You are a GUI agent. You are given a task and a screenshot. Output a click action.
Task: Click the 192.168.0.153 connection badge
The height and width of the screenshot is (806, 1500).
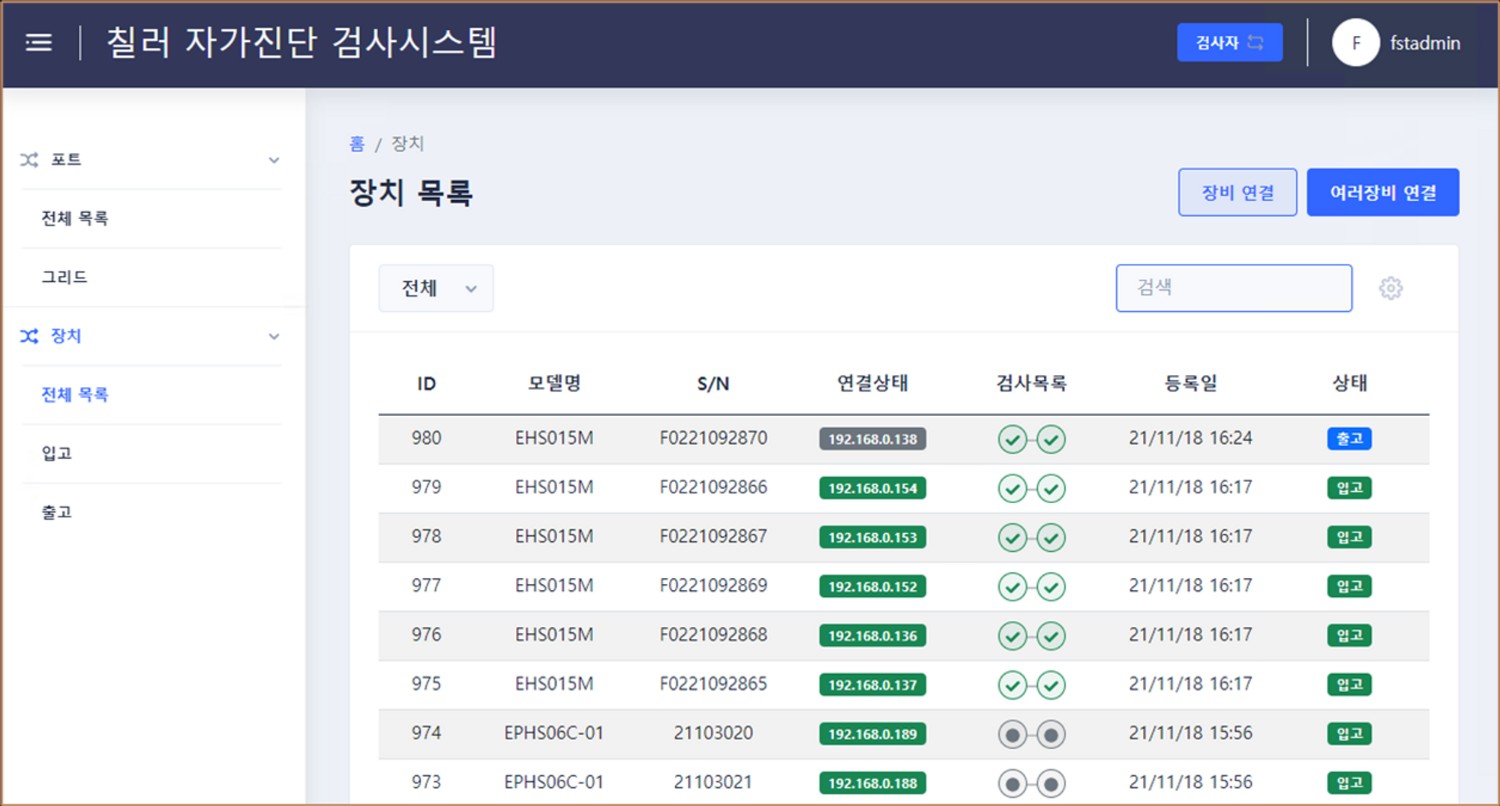(873, 537)
